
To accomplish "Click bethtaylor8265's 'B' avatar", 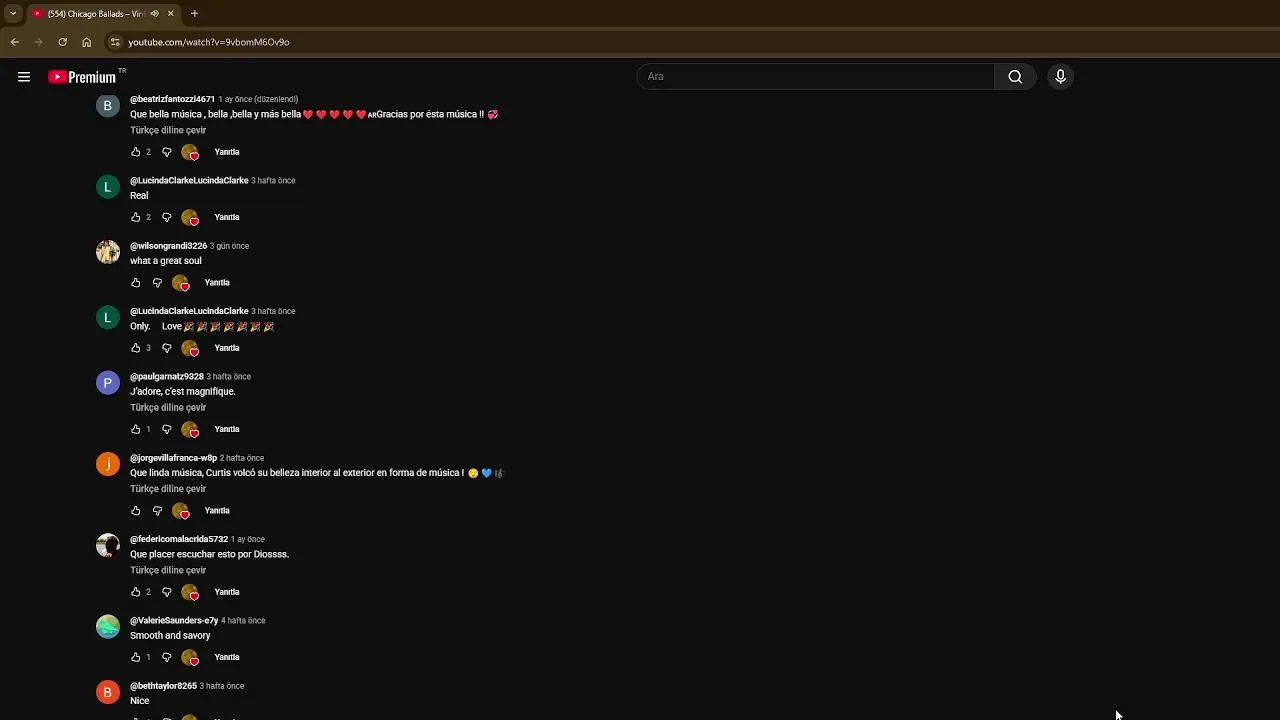I will (108, 692).
